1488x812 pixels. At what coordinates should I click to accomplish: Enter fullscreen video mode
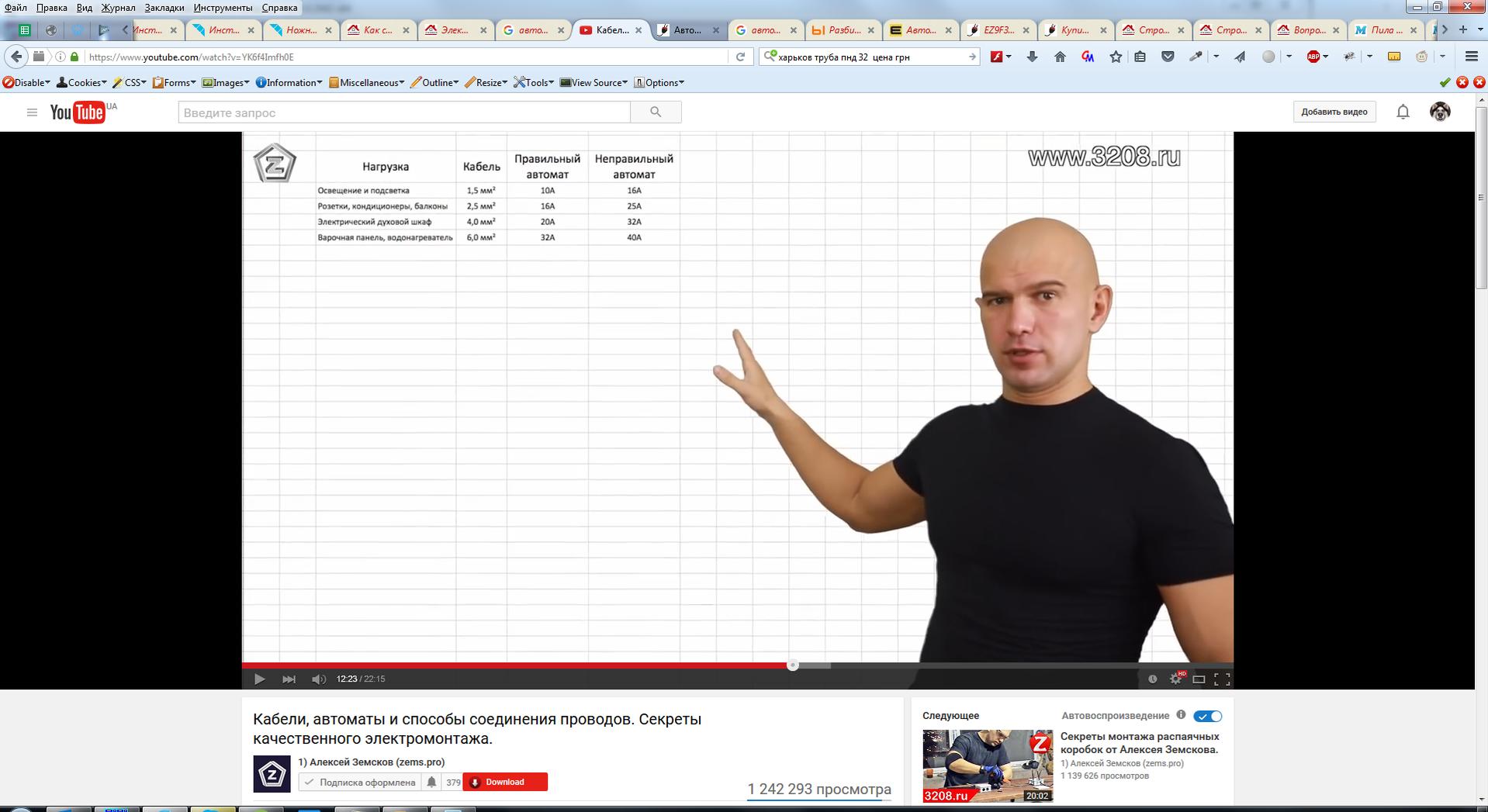[1222, 679]
